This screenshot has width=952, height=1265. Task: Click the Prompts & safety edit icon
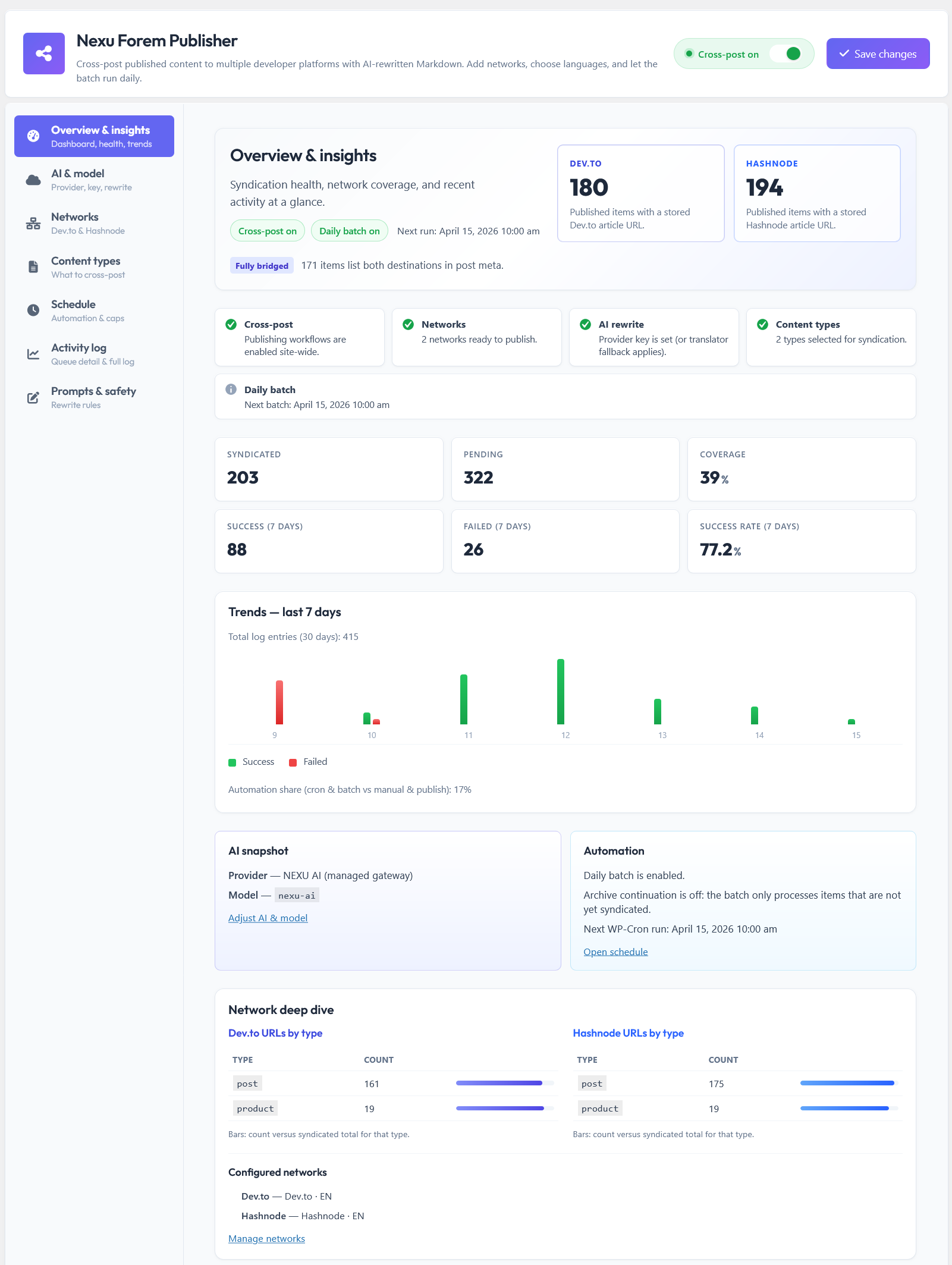33,397
